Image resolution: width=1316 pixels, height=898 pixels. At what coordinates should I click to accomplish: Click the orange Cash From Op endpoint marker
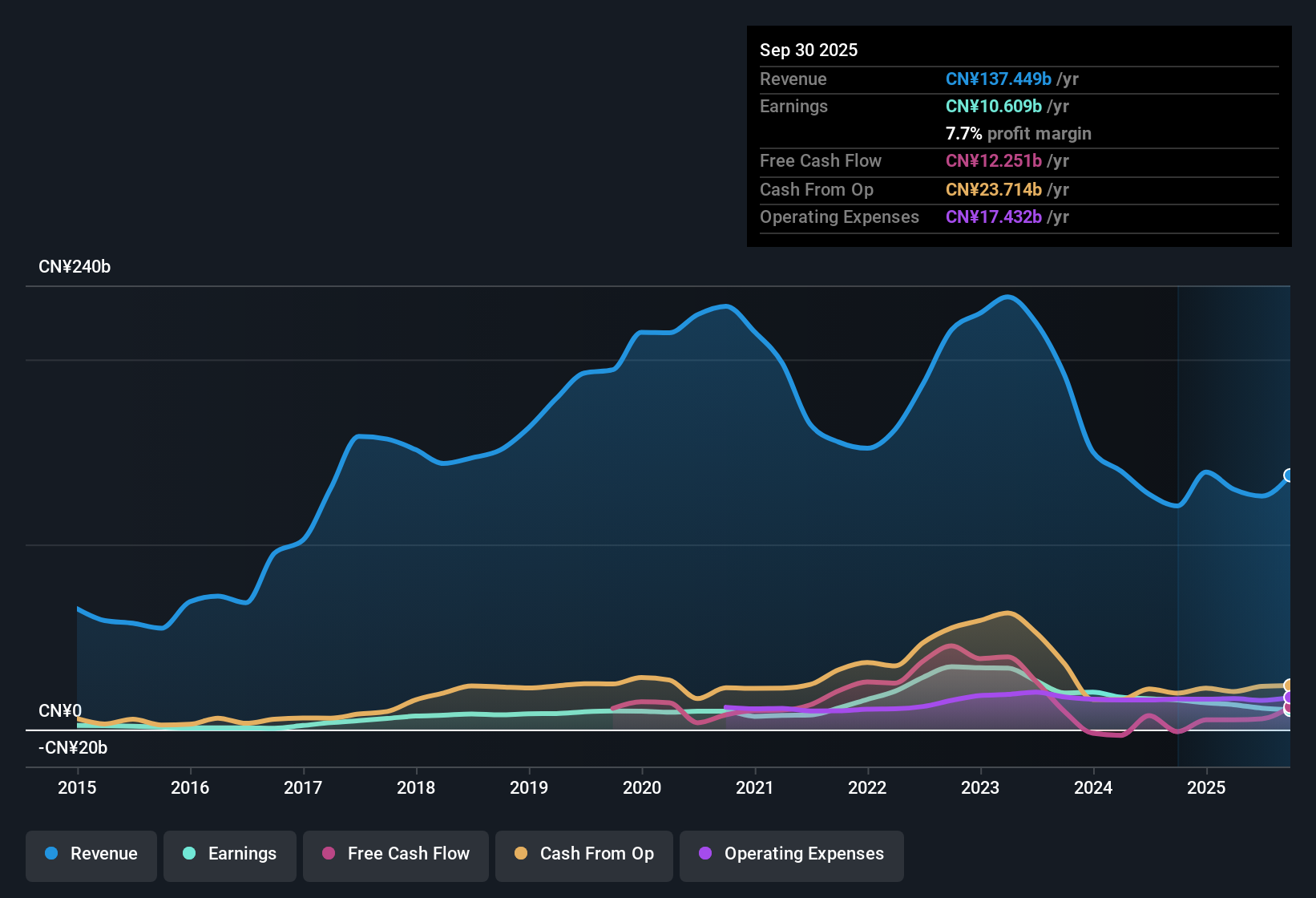[1288, 686]
